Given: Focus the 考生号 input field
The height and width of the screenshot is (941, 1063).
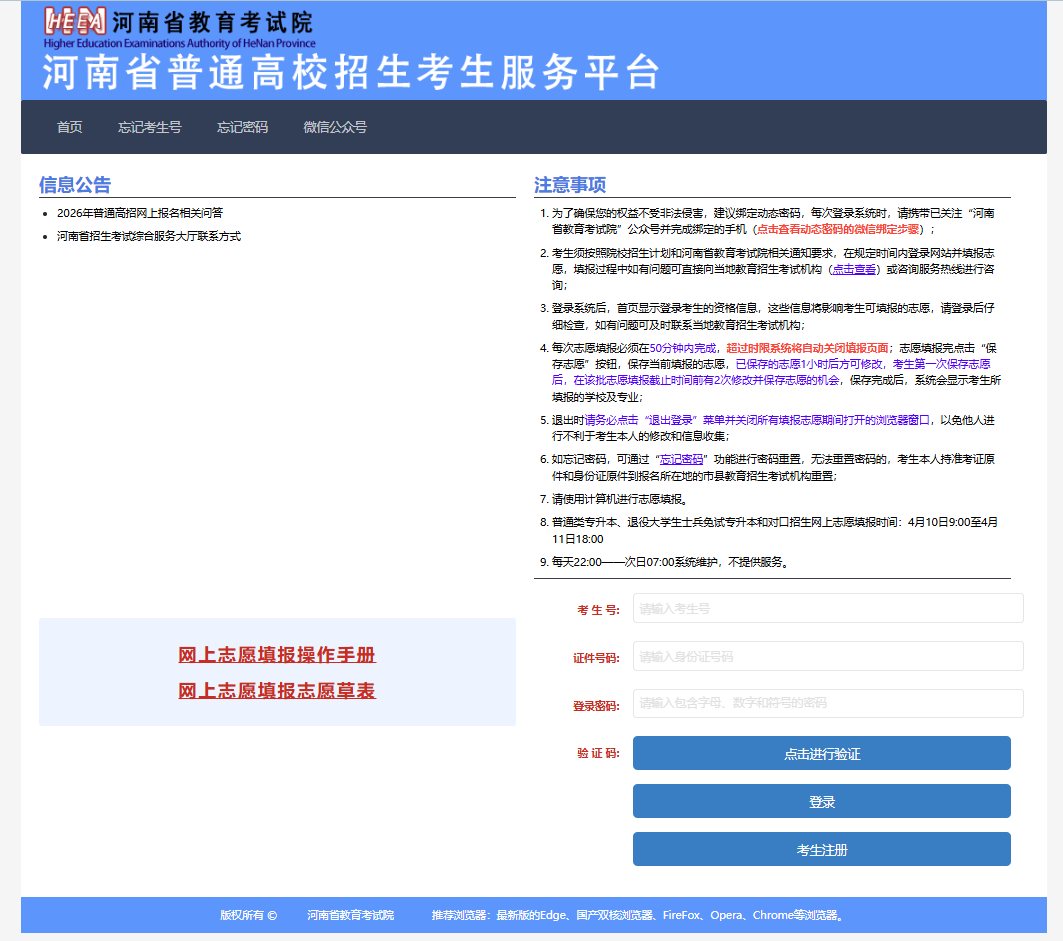Looking at the screenshot, I should tap(827, 608).
